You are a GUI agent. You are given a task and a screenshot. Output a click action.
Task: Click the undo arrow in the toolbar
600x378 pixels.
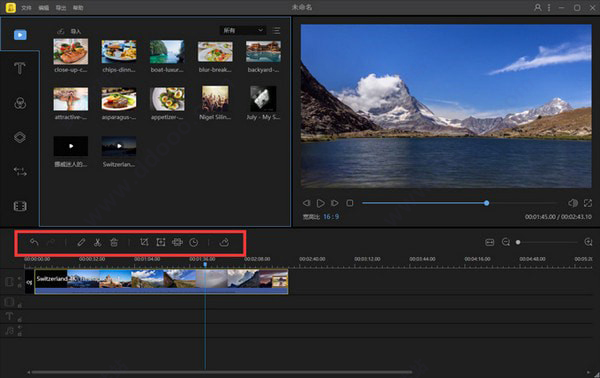tap(34, 242)
